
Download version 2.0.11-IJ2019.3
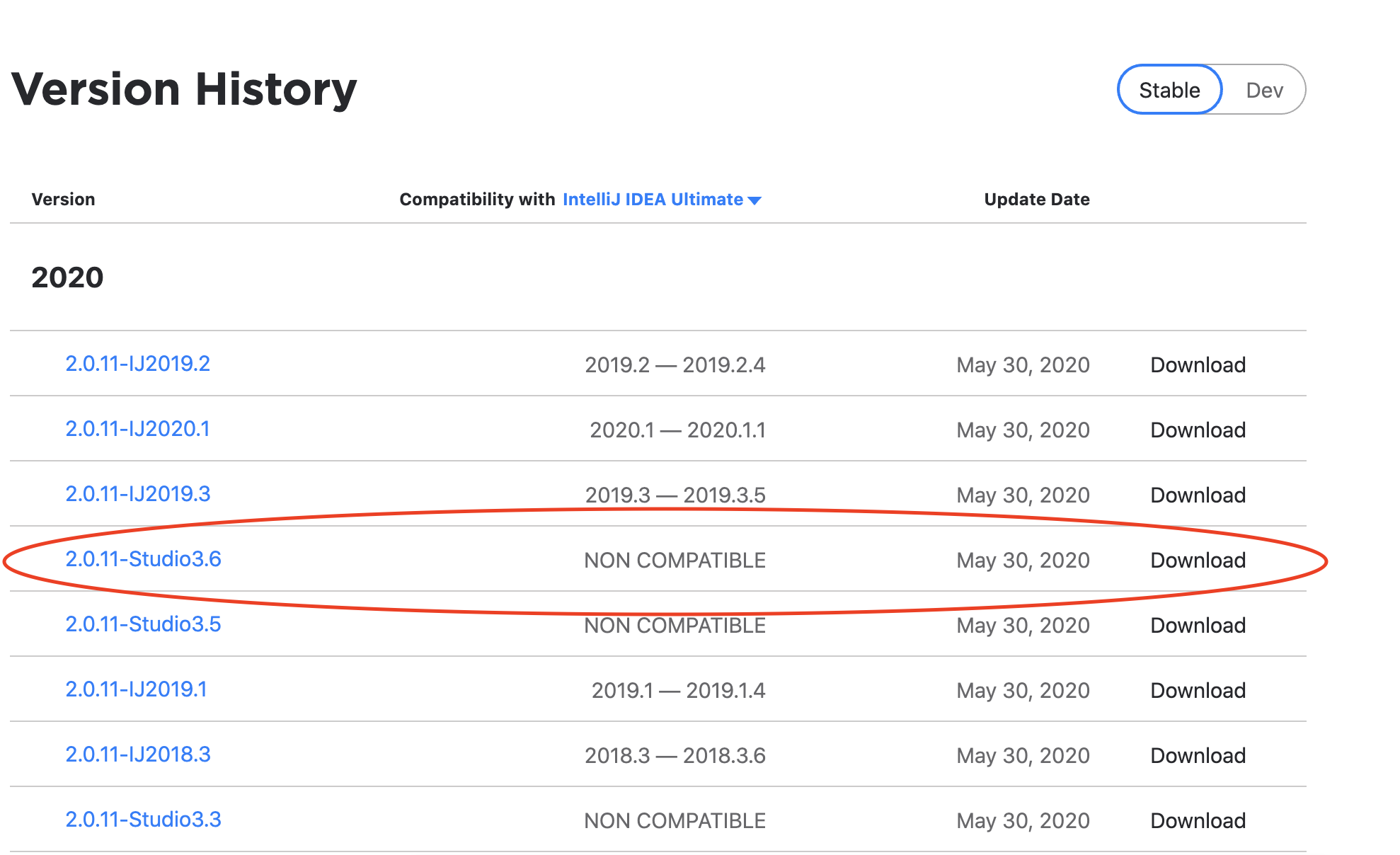(x=1198, y=495)
